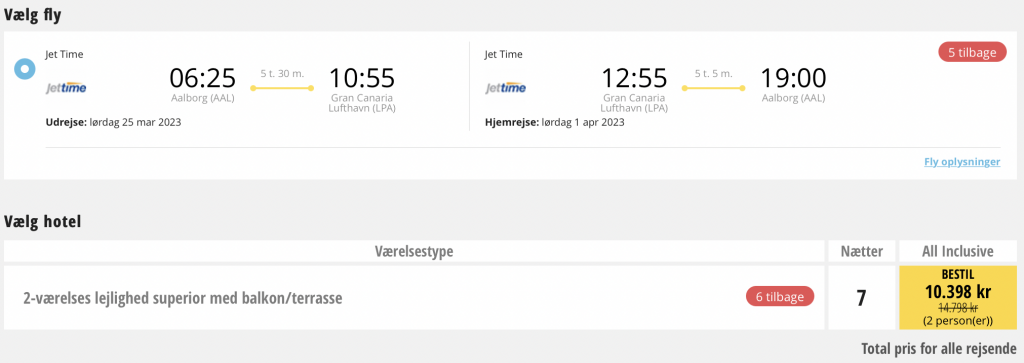This screenshot has height=363, width=1024.
Task: Select the Jet Time flight radio button
Action: tap(25, 69)
